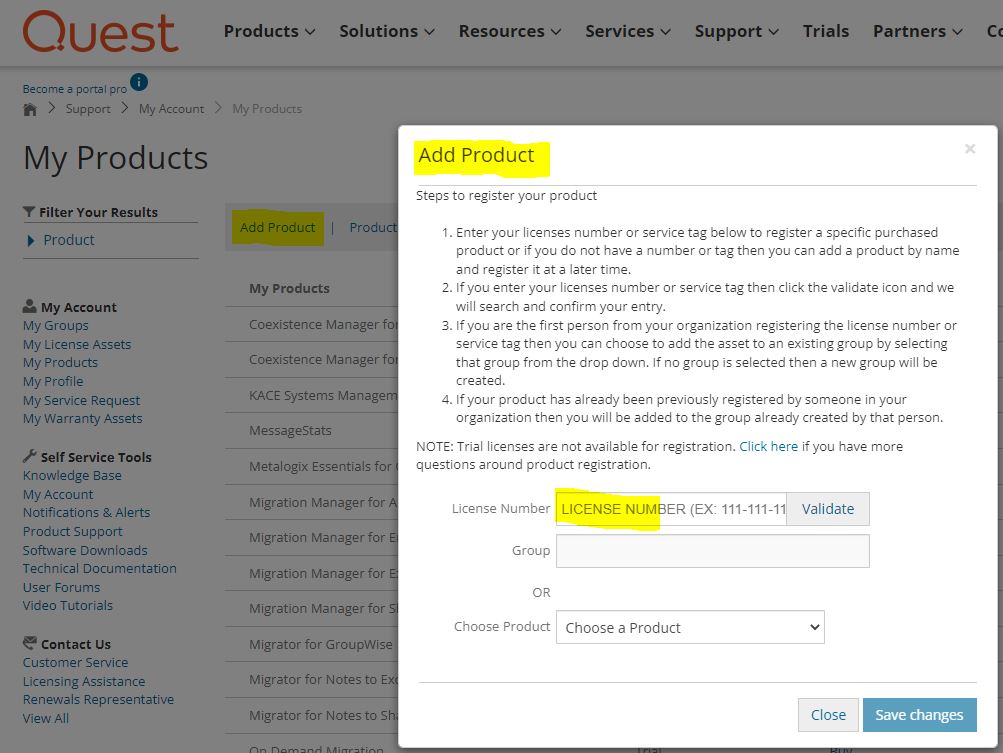Open the Choose a Product dropdown
1003x753 pixels.
click(x=690, y=628)
